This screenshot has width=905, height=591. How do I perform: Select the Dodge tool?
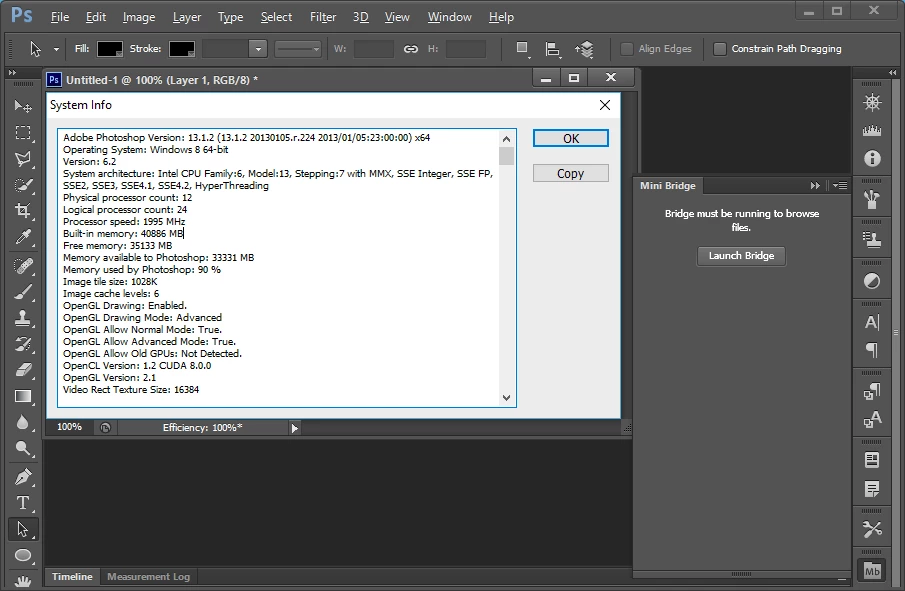tap(23, 448)
